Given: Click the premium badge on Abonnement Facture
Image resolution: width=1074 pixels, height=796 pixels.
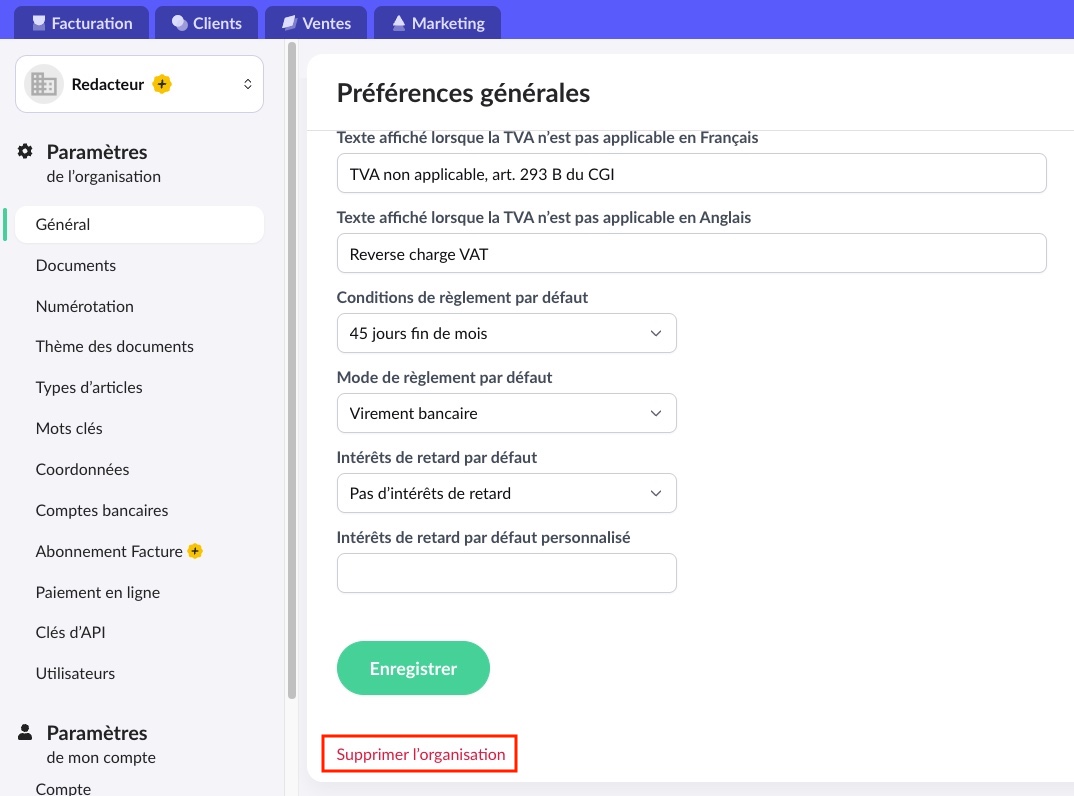Looking at the screenshot, I should (195, 551).
